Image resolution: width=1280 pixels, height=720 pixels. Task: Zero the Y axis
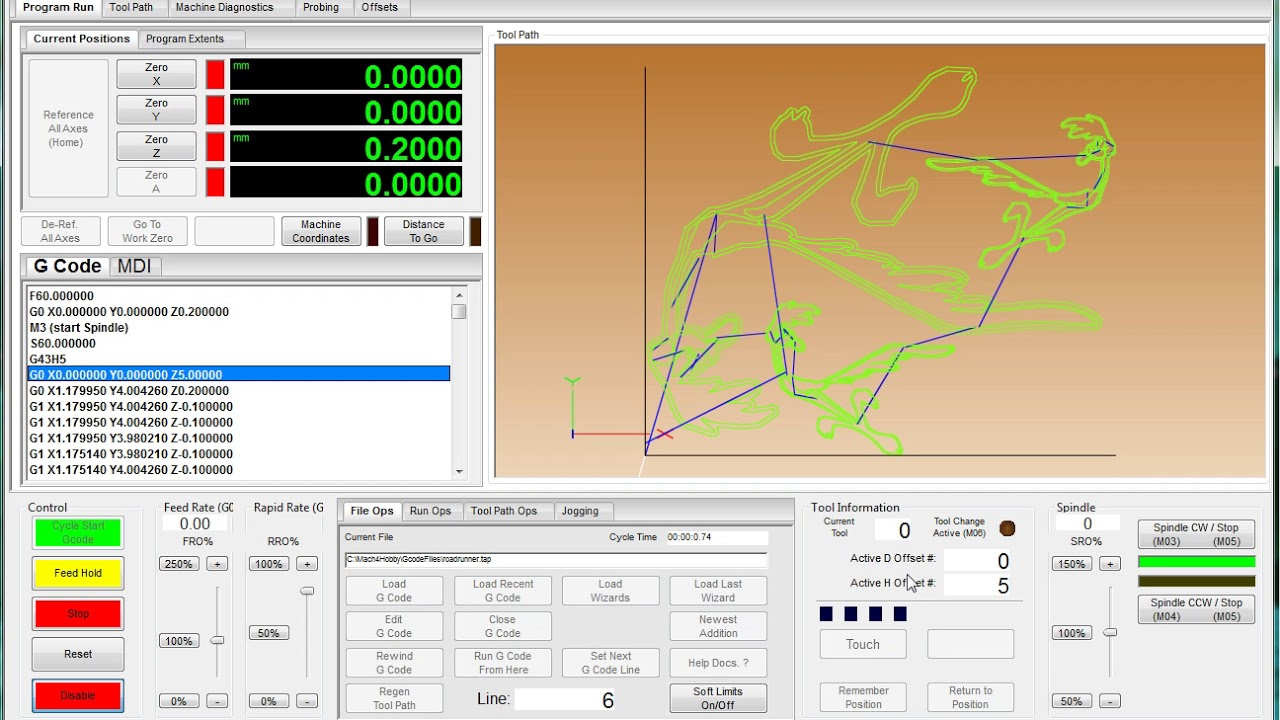(x=156, y=110)
